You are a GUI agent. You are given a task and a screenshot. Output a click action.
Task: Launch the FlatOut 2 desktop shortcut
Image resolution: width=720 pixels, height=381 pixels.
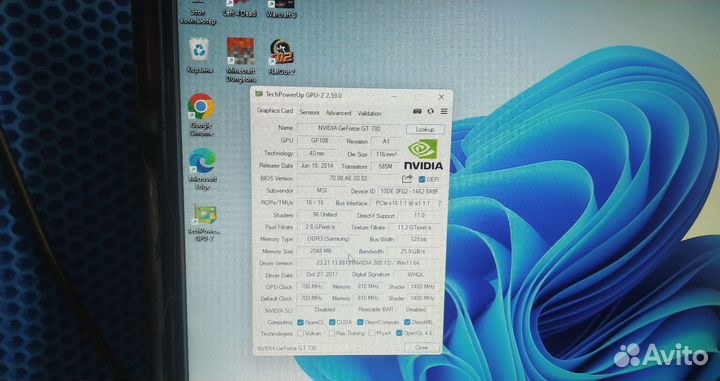tap(281, 57)
